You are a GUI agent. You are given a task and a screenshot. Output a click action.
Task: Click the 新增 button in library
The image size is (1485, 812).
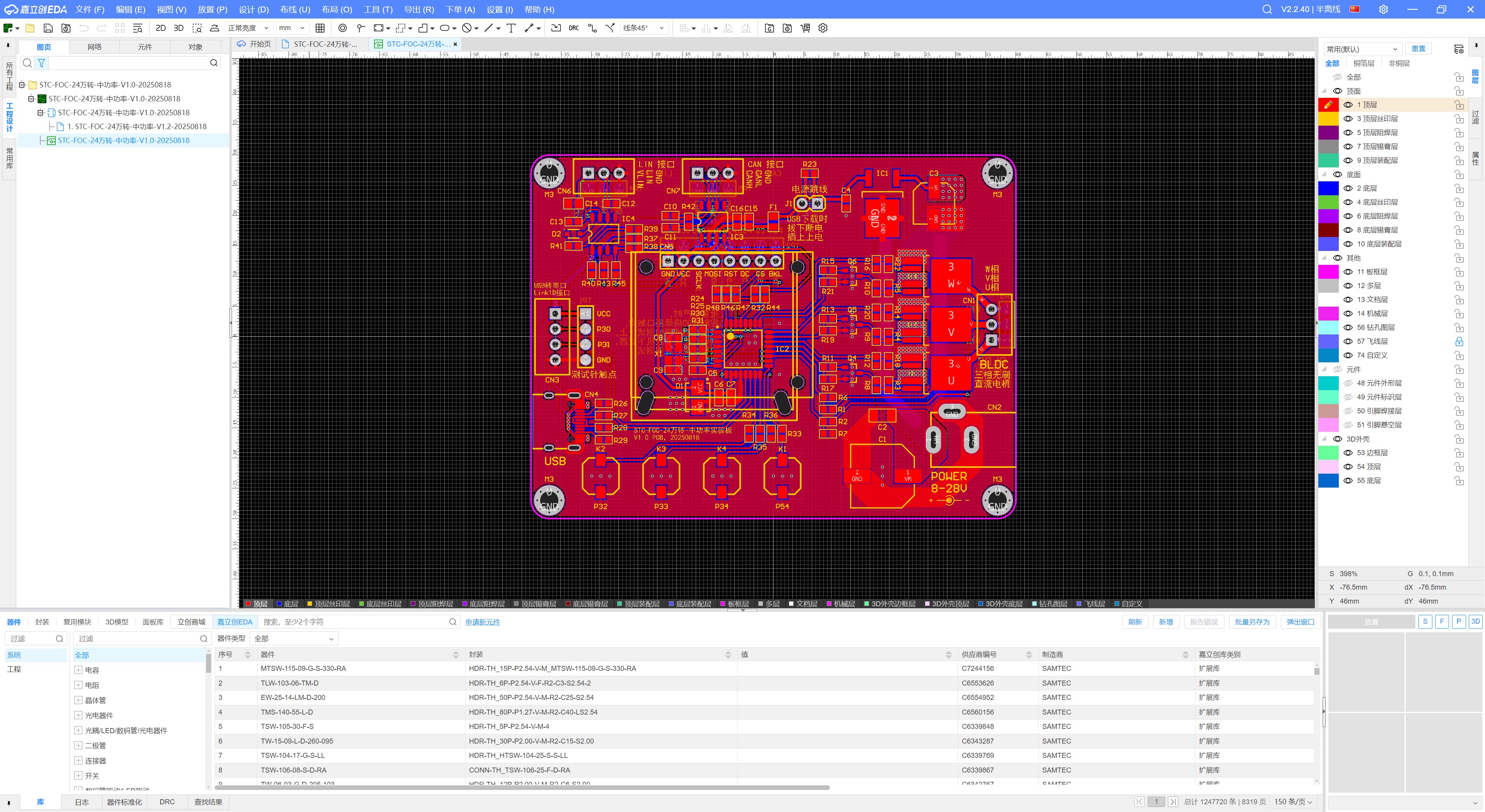pyautogui.click(x=1166, y=622)
